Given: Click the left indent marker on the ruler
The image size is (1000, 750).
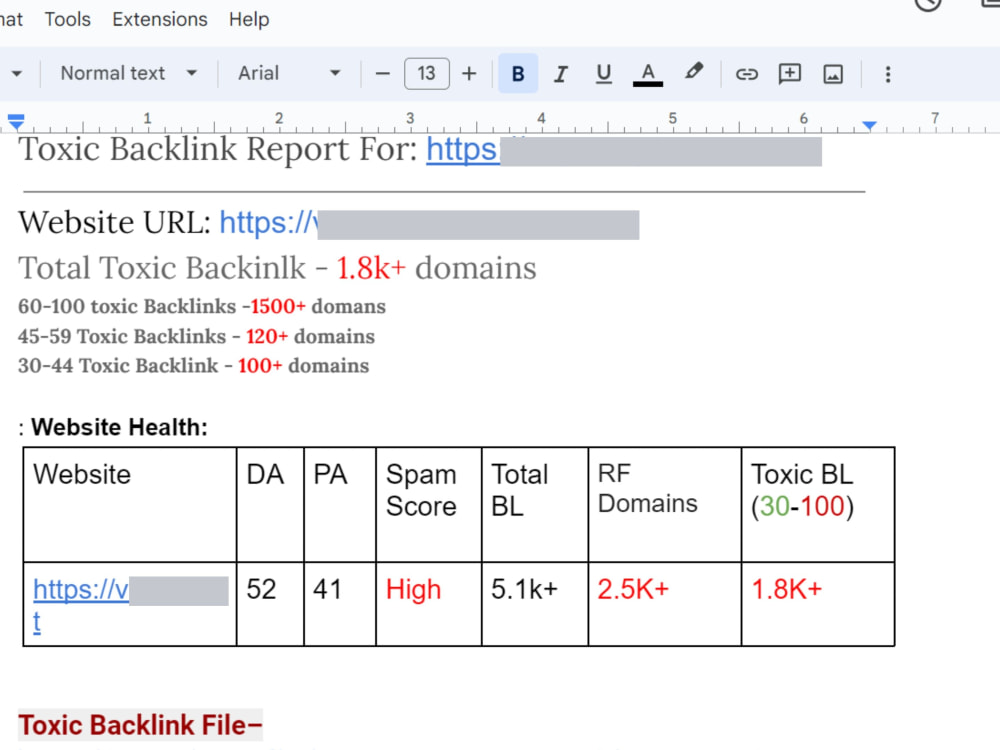Looking at the screenshot, I should [16, 121].
